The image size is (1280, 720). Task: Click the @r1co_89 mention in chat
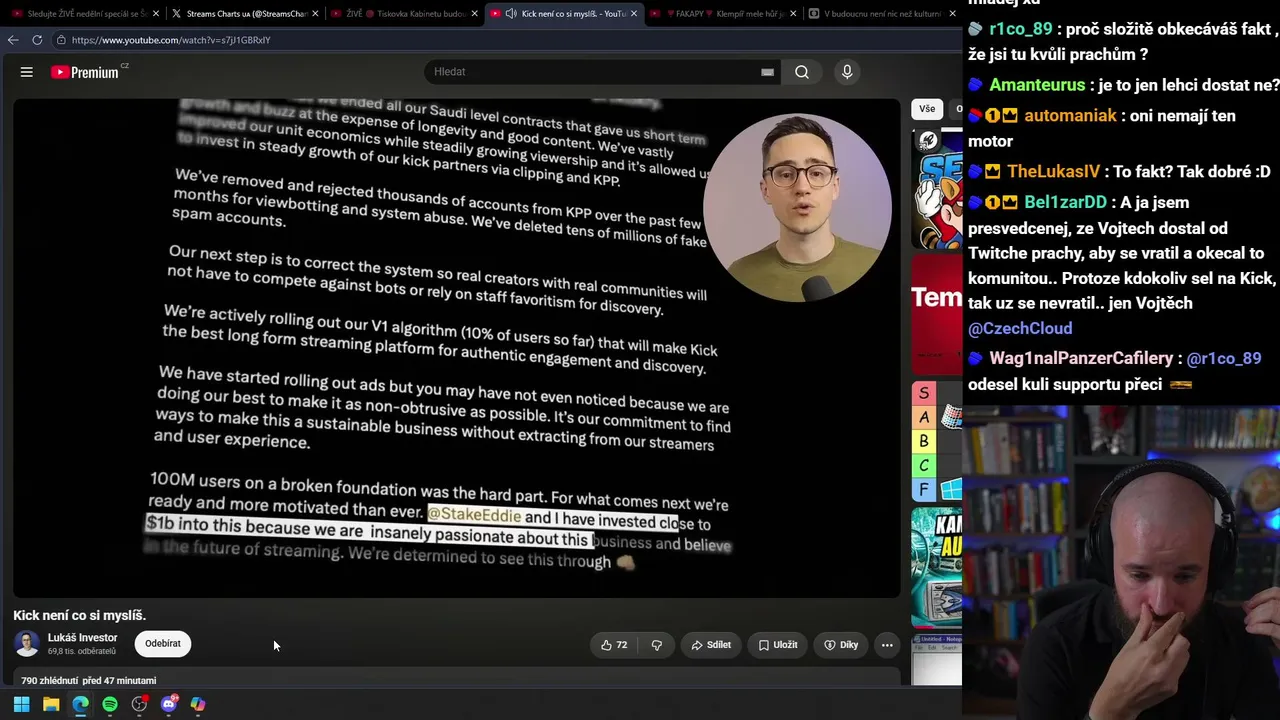point(1224,358)
